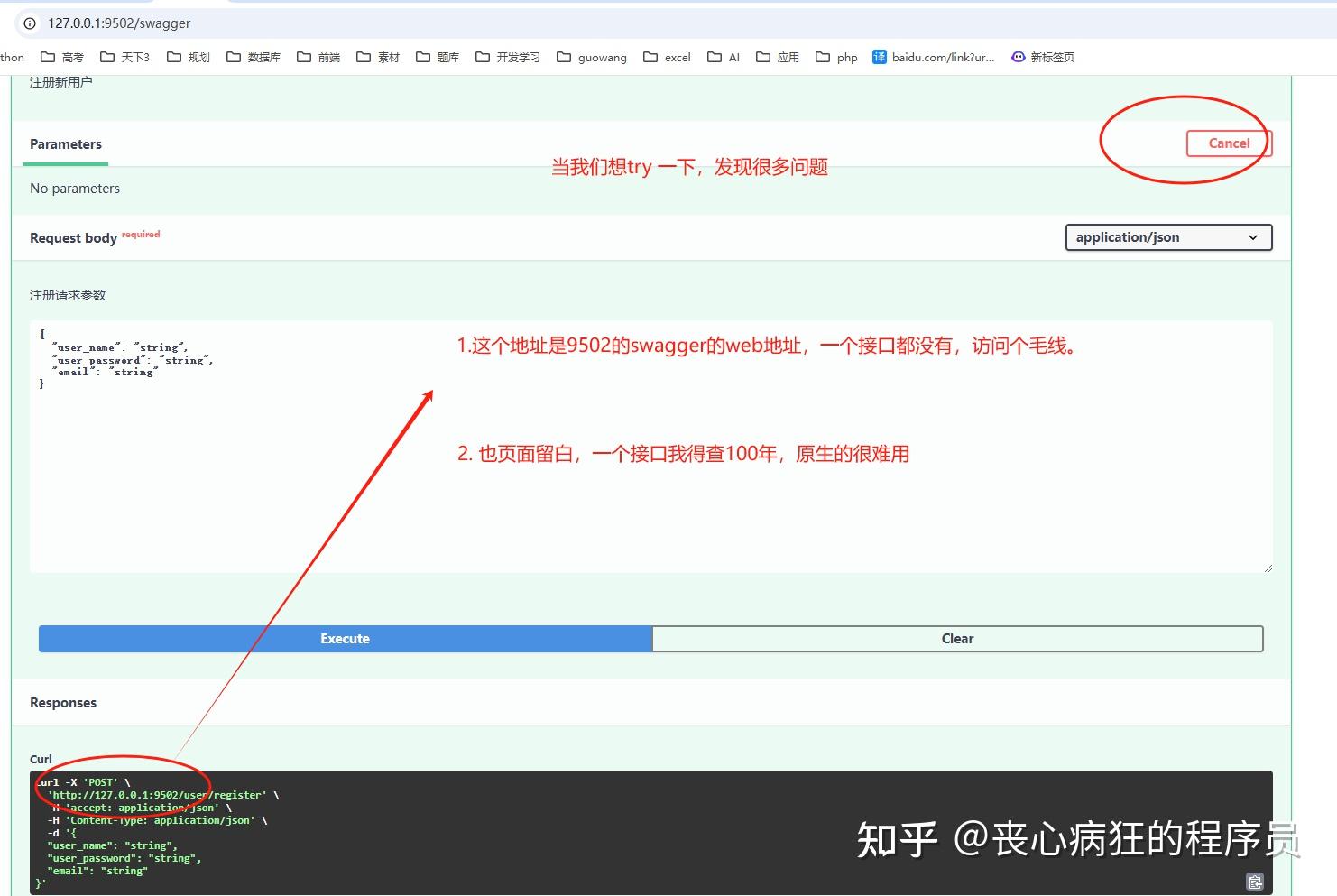1337x896 pixels.
Task: Open the 新标签页 bookmark
Action: 1043,57
